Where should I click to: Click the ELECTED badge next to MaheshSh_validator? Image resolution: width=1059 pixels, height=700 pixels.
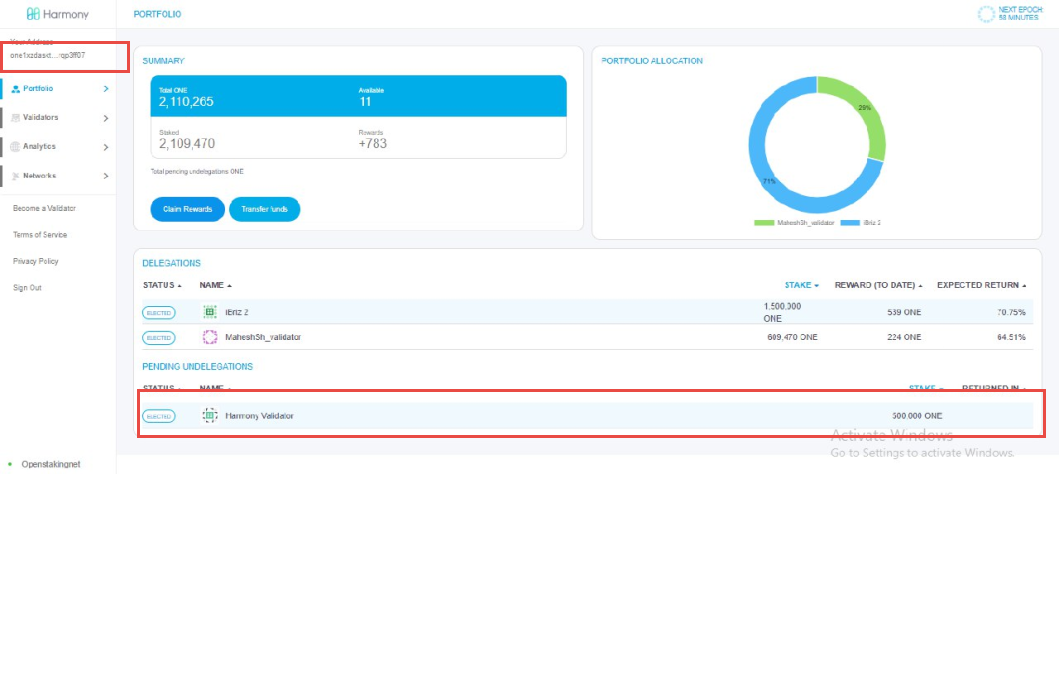point(158,337)
